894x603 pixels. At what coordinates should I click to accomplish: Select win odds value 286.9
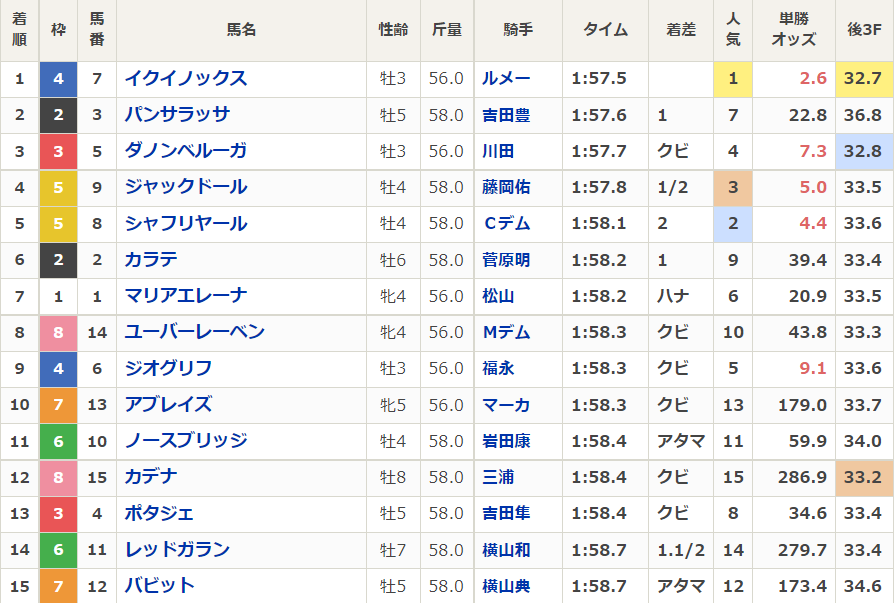pos(802,476)
